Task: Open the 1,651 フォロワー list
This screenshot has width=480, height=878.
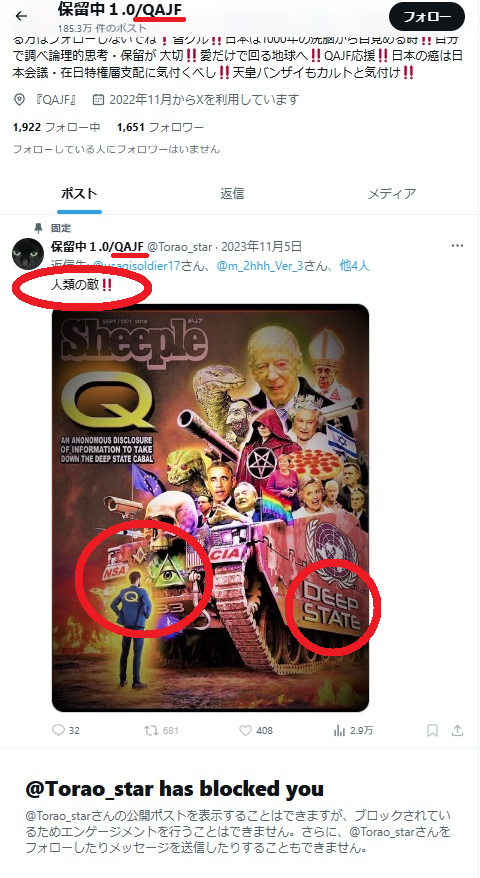Action: click(x=160, y=128)
